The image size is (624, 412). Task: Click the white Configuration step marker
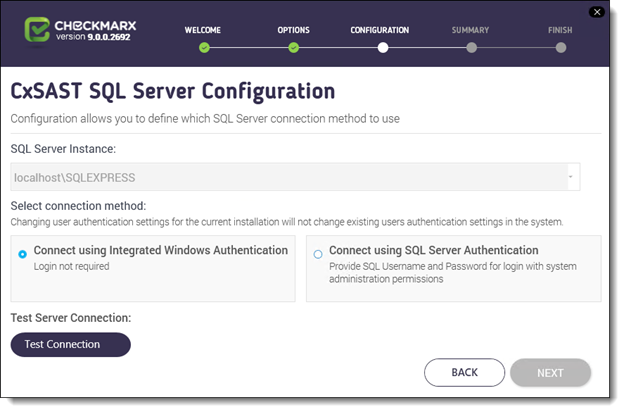(383, 48)
